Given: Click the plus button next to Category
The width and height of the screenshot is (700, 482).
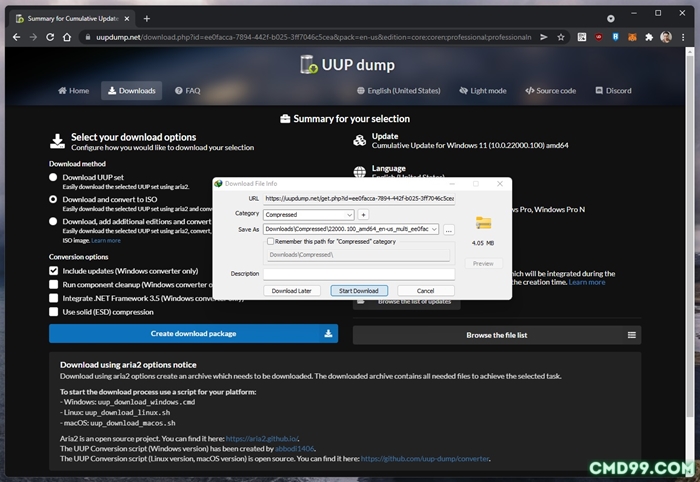Looking at the screenshot, I should (x=363, y=215).
